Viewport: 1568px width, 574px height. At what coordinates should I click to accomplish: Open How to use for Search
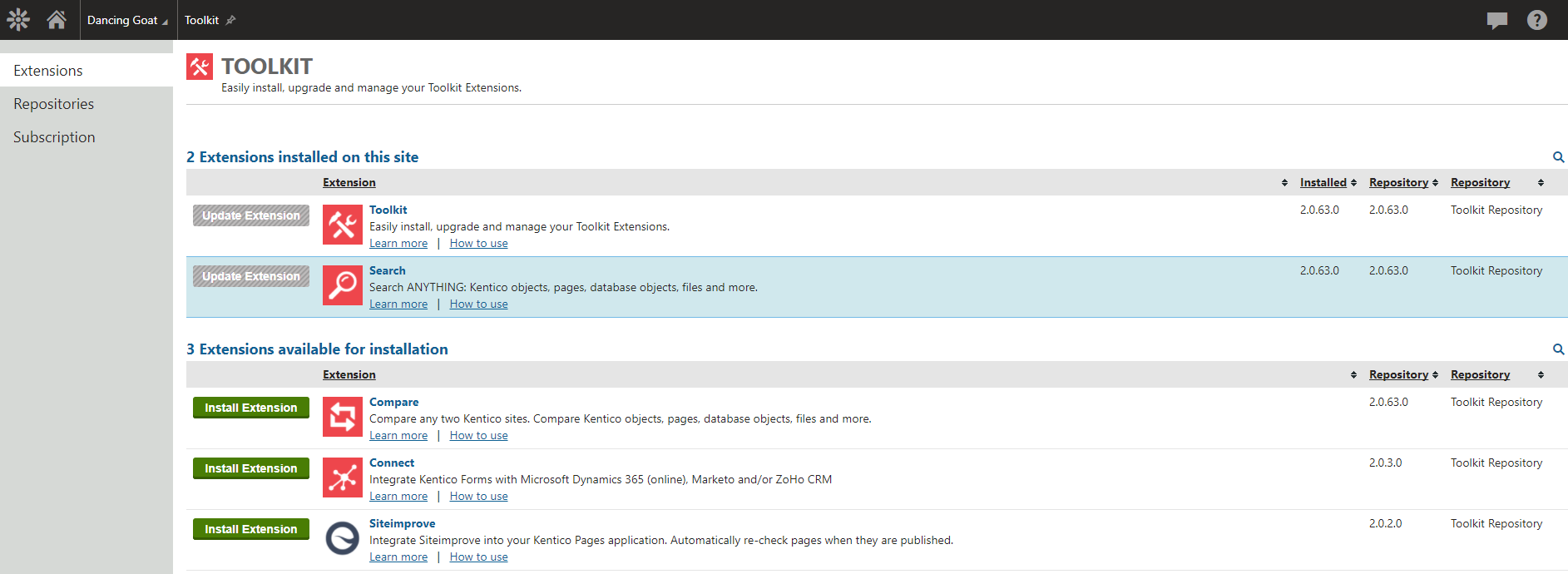(x=479, y=304)
